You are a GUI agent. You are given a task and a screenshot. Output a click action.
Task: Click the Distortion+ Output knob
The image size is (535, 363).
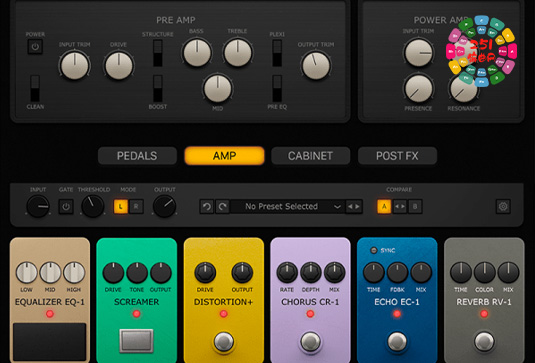[x=242, y=273]
